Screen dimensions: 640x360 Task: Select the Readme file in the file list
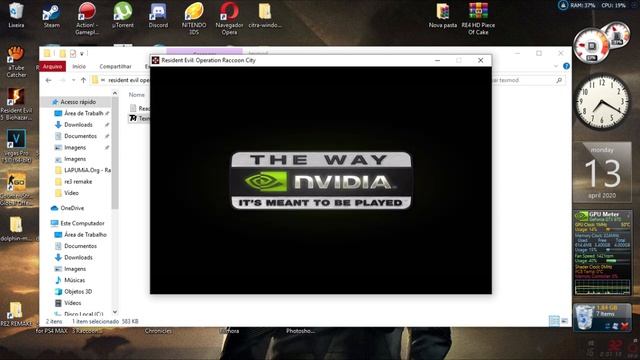(140, 108)
